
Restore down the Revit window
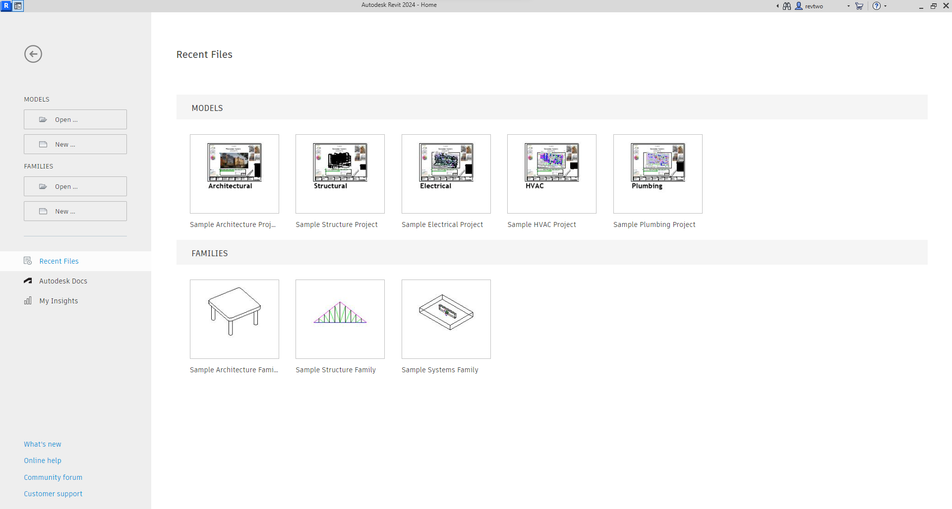tap(934, 6)
